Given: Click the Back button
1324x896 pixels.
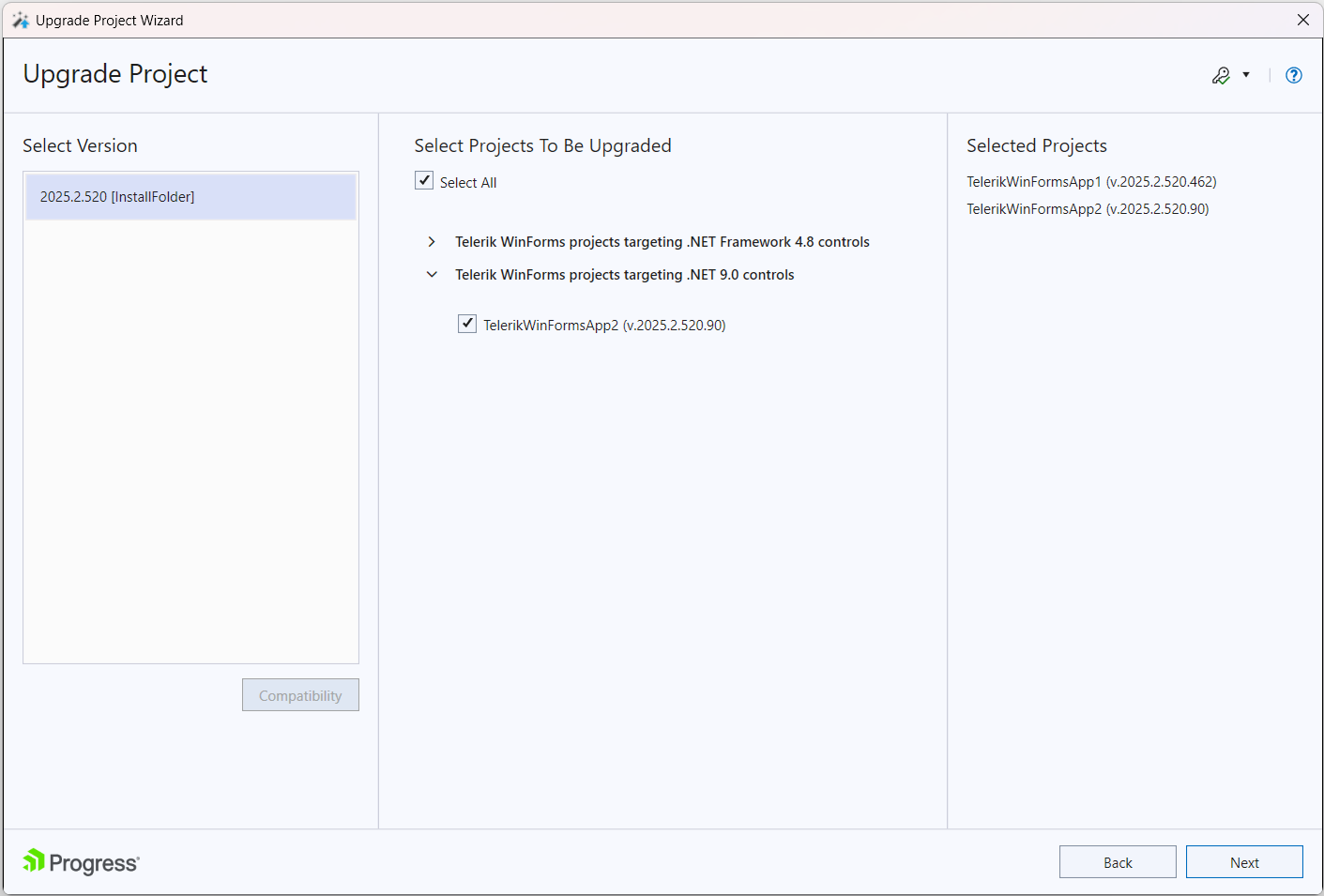Looking at the screenshot, I should 1118,861.
